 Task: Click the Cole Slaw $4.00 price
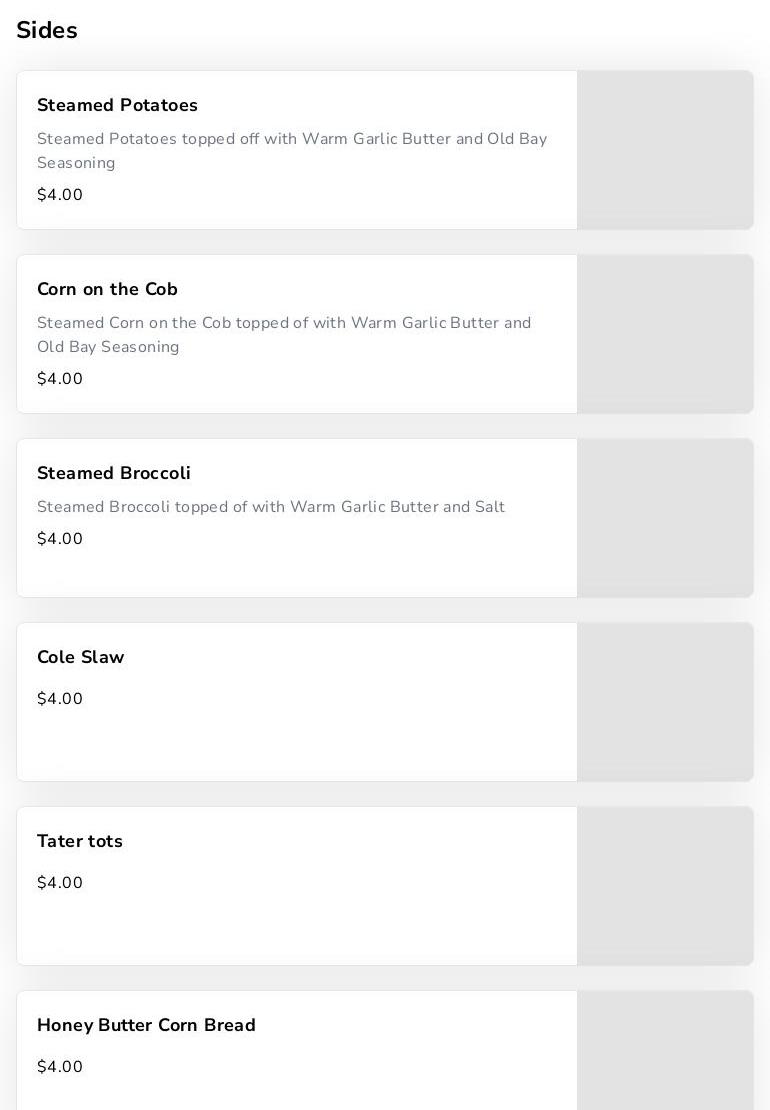[60, 699]
